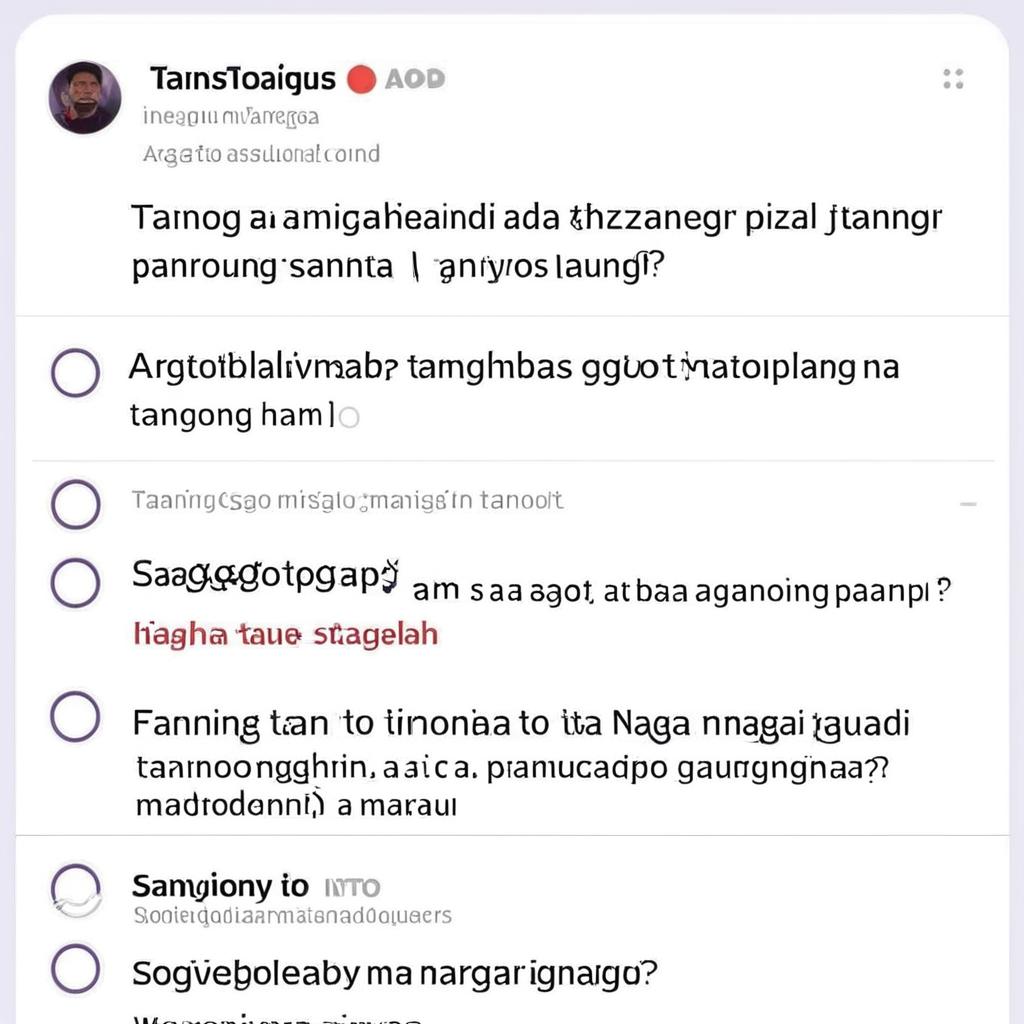Select the radio option starting with Taaning
The height and width of the screenshot is (1024, 1024).
click(76, 504)
